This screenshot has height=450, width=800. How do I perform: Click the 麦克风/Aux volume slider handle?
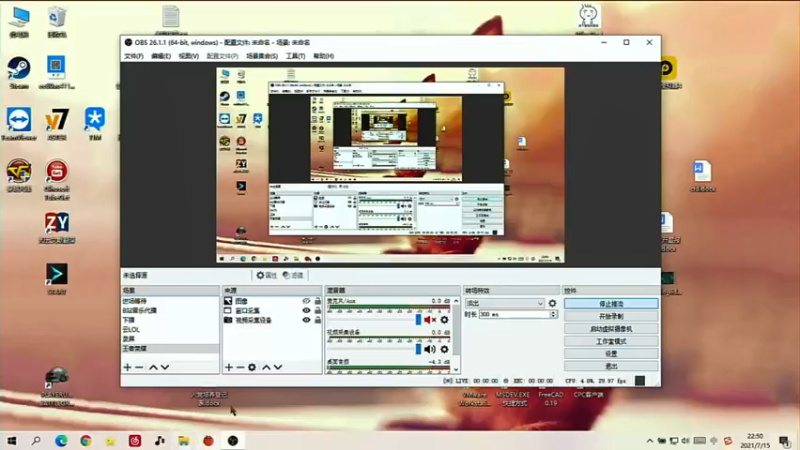pos(418,320)
